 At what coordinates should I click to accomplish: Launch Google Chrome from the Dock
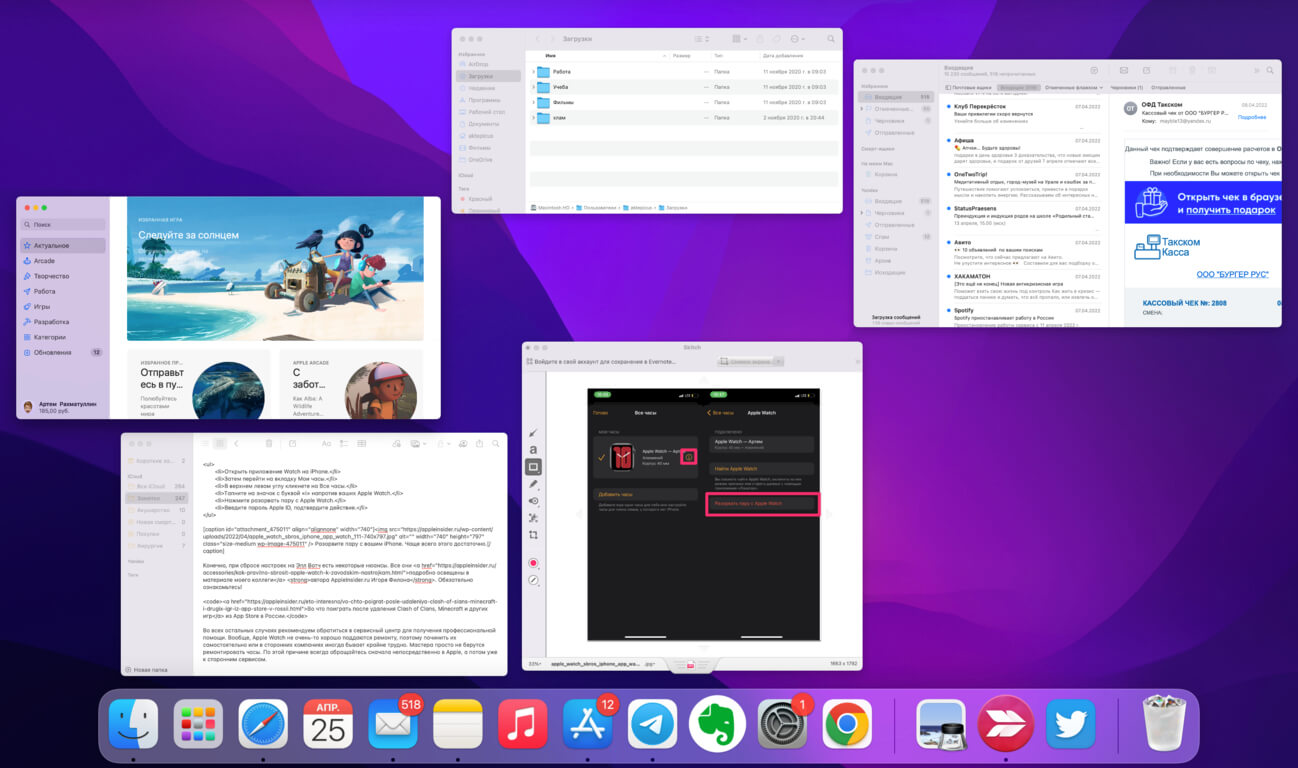847,724
